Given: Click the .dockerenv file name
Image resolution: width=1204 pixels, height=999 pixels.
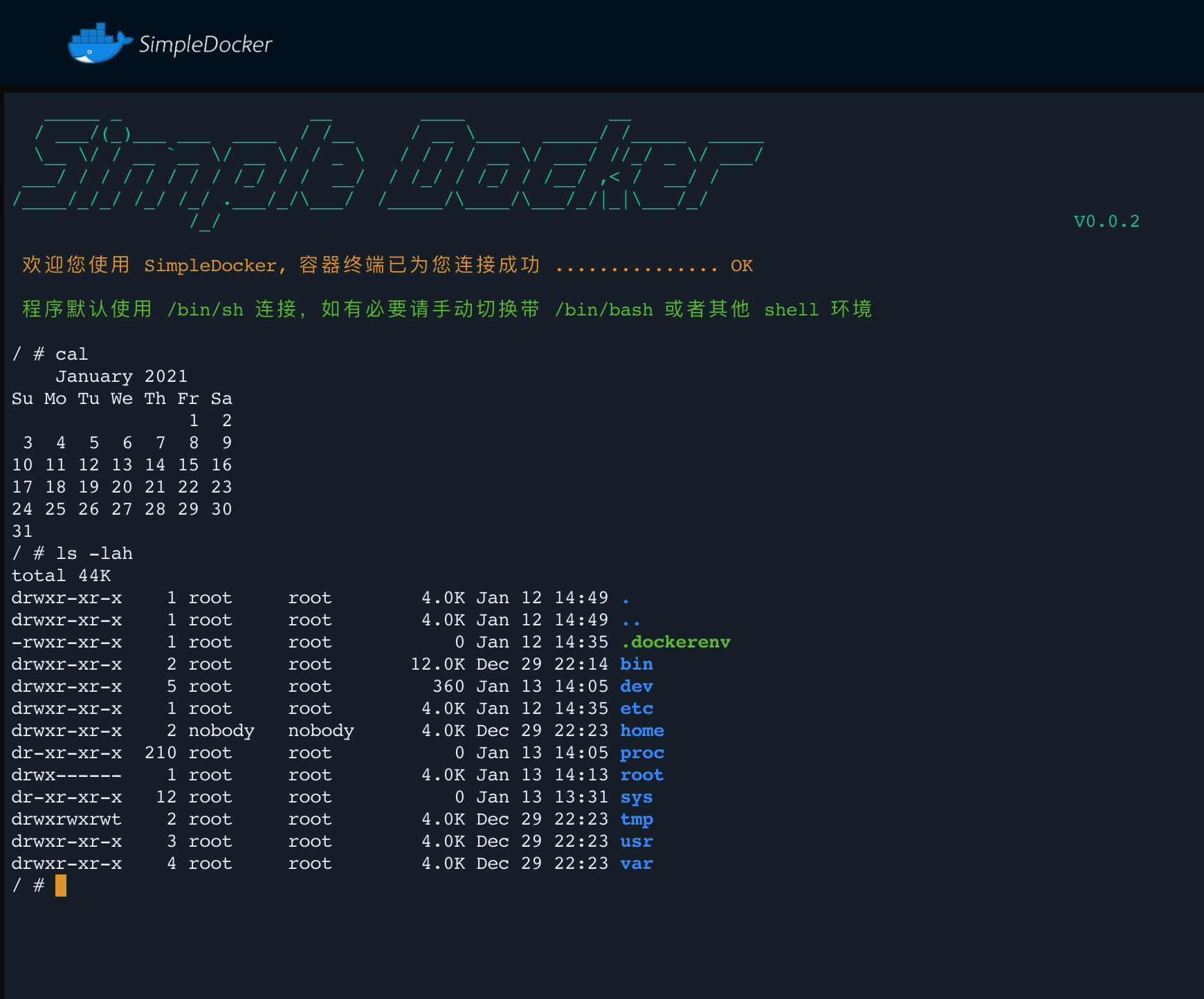Looking at the screenshot, I should pos(675,642).
